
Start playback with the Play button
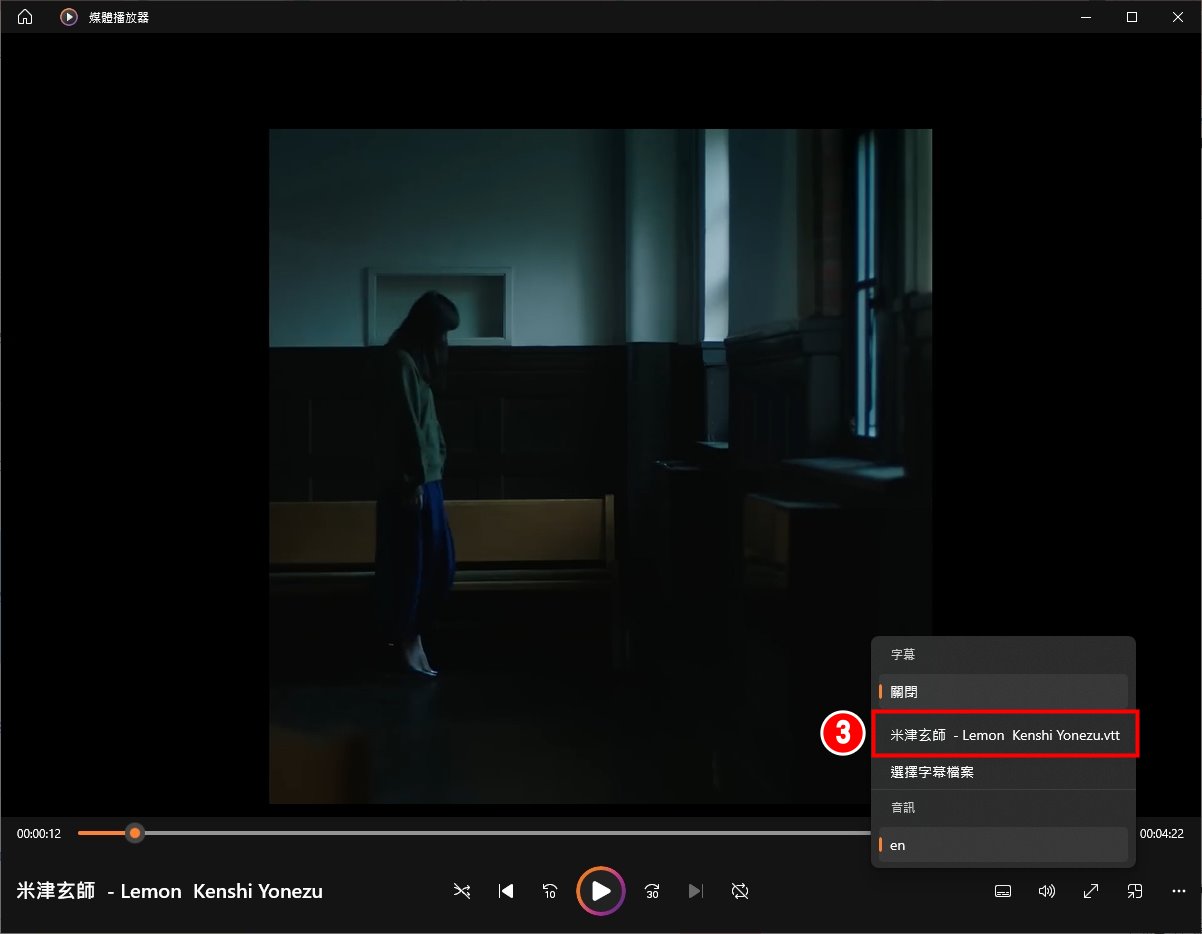(x=601, y=891)
